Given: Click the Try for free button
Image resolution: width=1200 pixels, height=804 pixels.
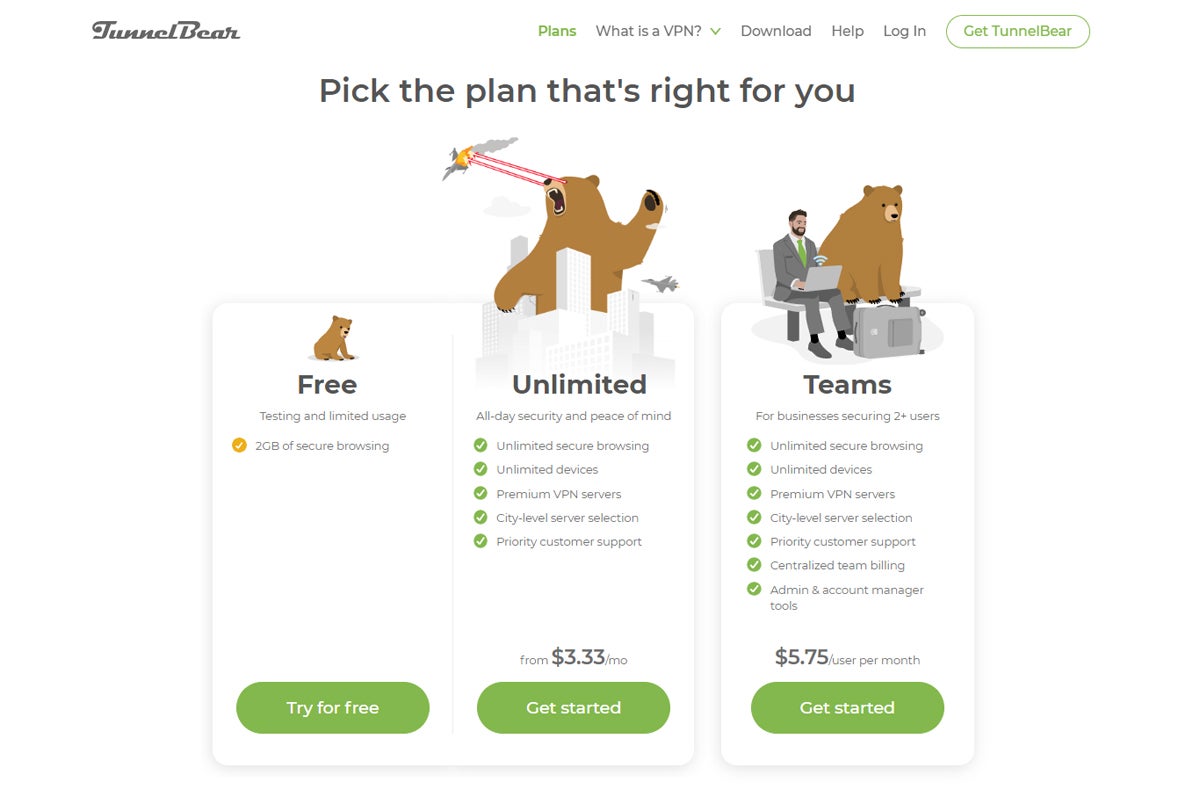Looking at the screenshot, I should coord(332,708).
